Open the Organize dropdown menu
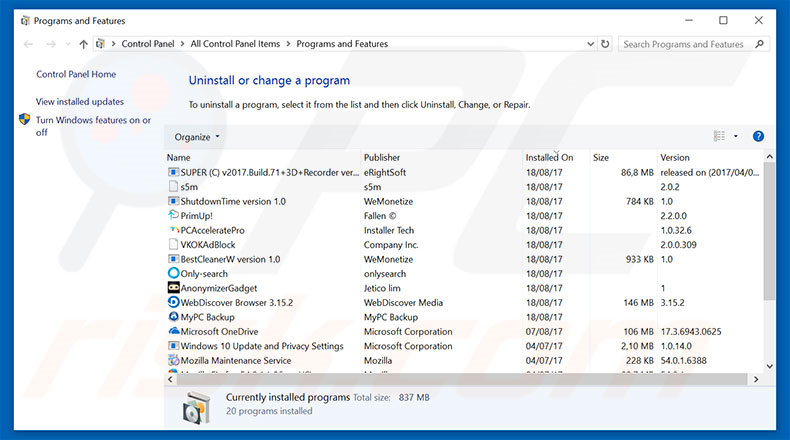Viewport: 790px width, 440px height. click(x=197, y=137)
